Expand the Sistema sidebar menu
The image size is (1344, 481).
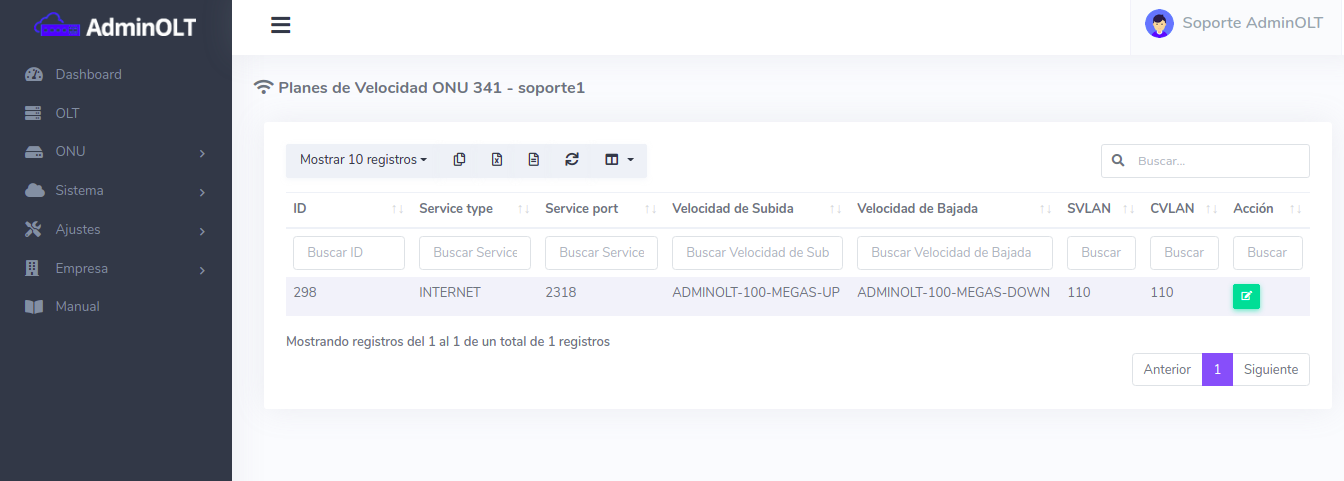(x=116, y=191)
